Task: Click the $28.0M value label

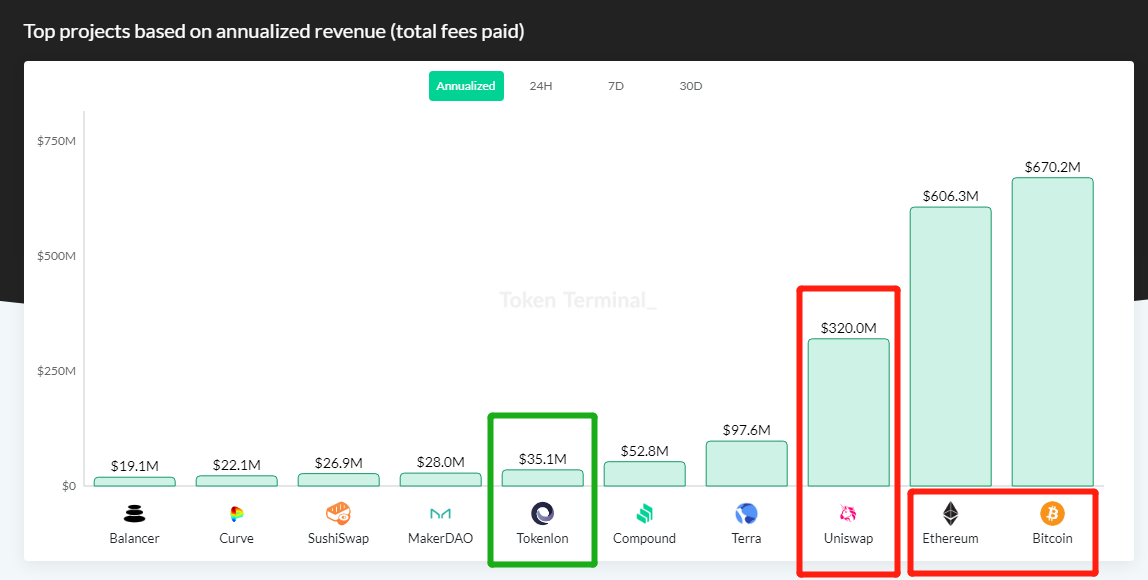Action: click(440, 462)
